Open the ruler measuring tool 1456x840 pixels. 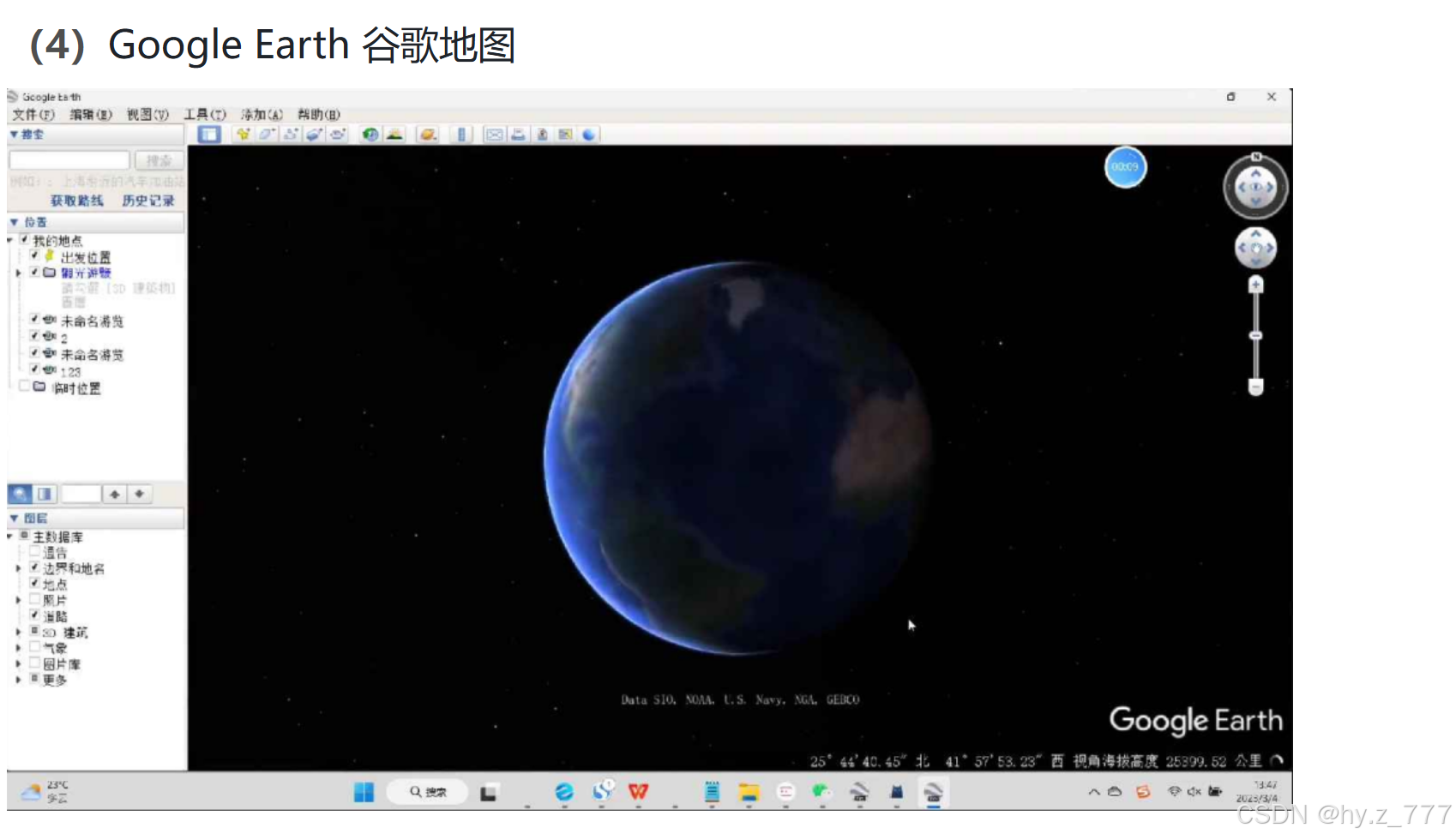tap(461, 135)
